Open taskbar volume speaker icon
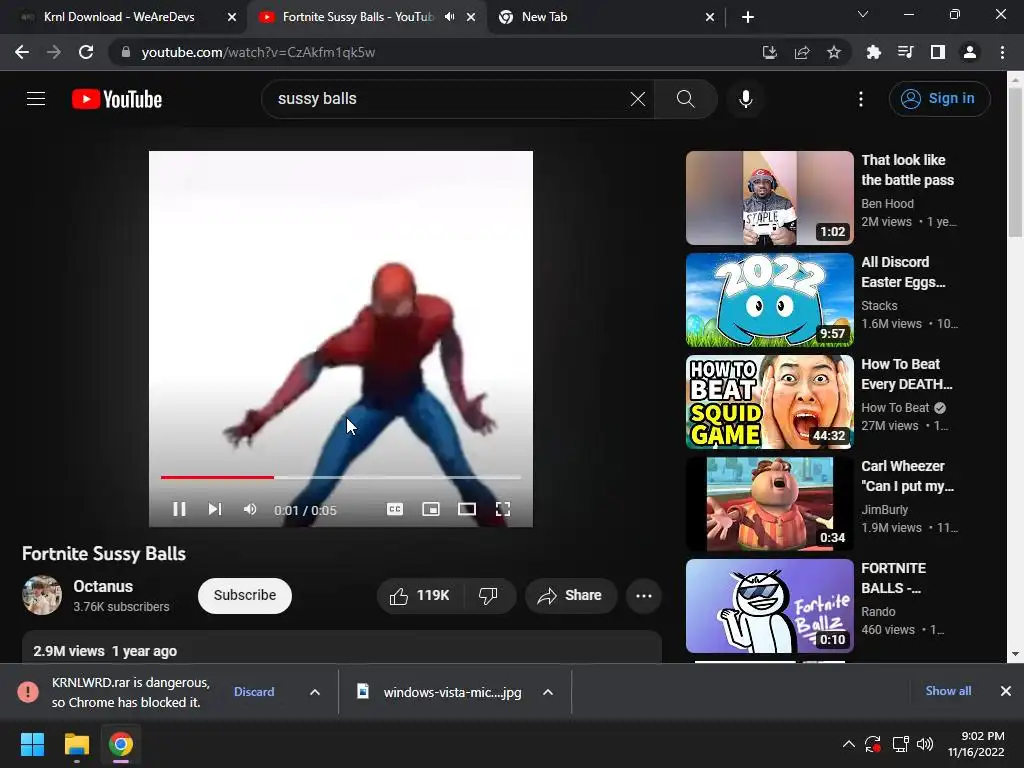Viewport: 1024px width, 768px height. (925, 744)
